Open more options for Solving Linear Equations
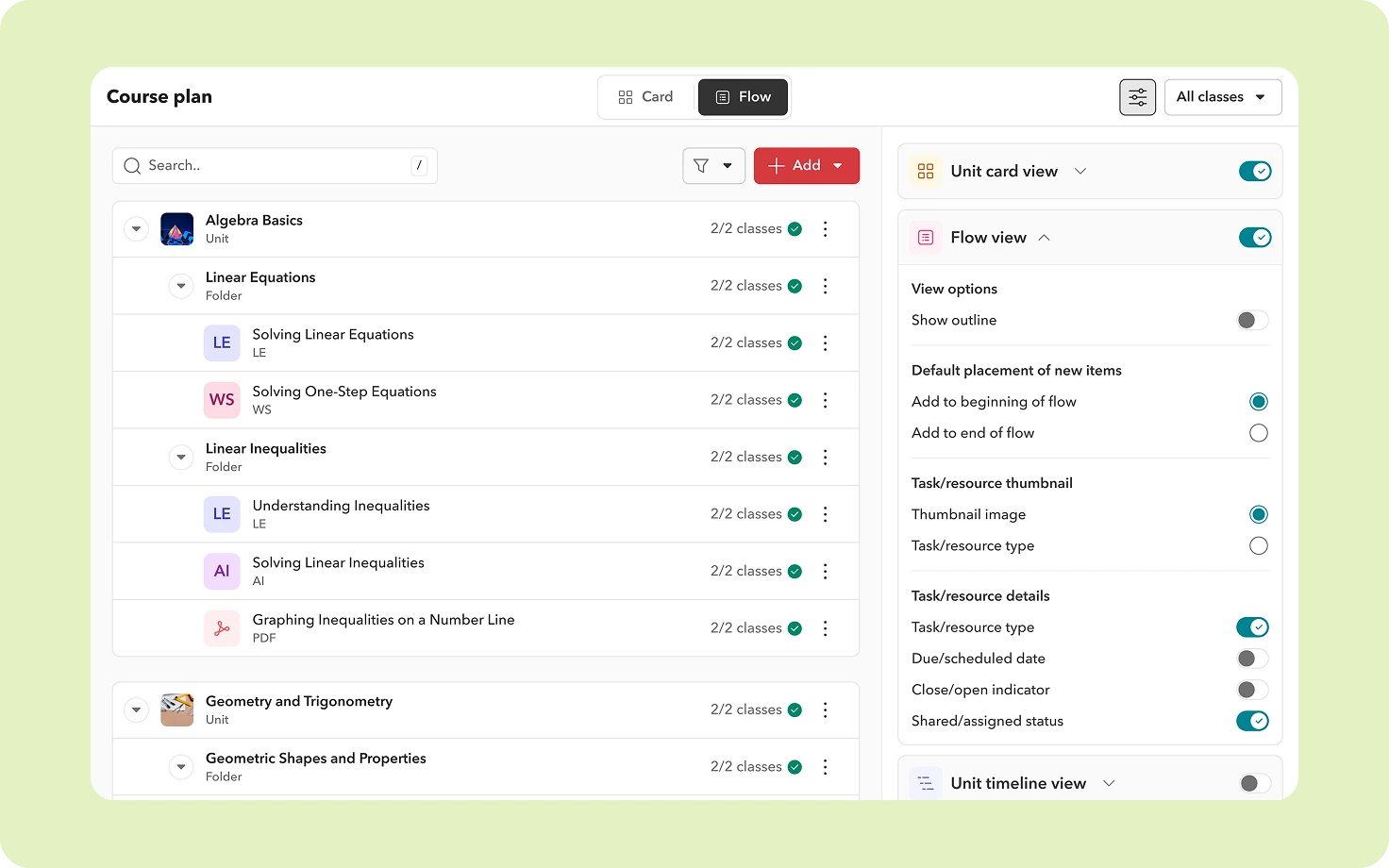Viewport: 1389px width, 868px height. click(x=825, y=343)
